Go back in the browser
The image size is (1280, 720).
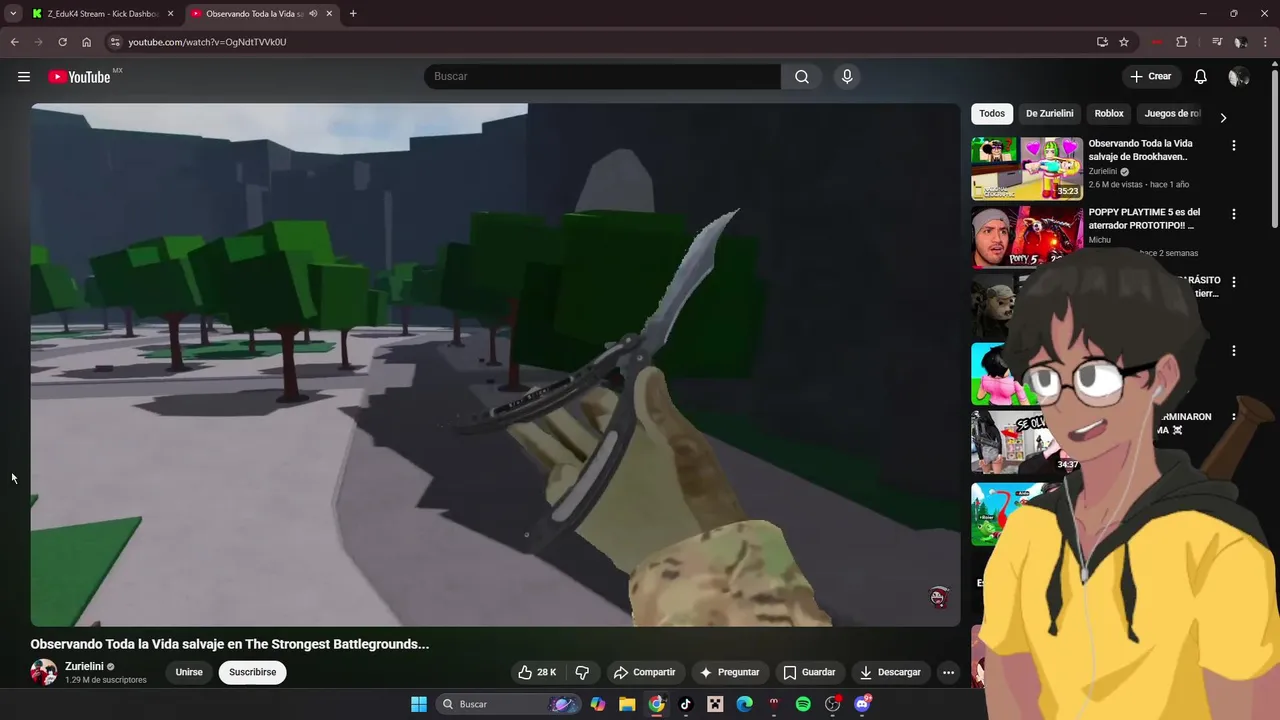(x=14, y=42)
